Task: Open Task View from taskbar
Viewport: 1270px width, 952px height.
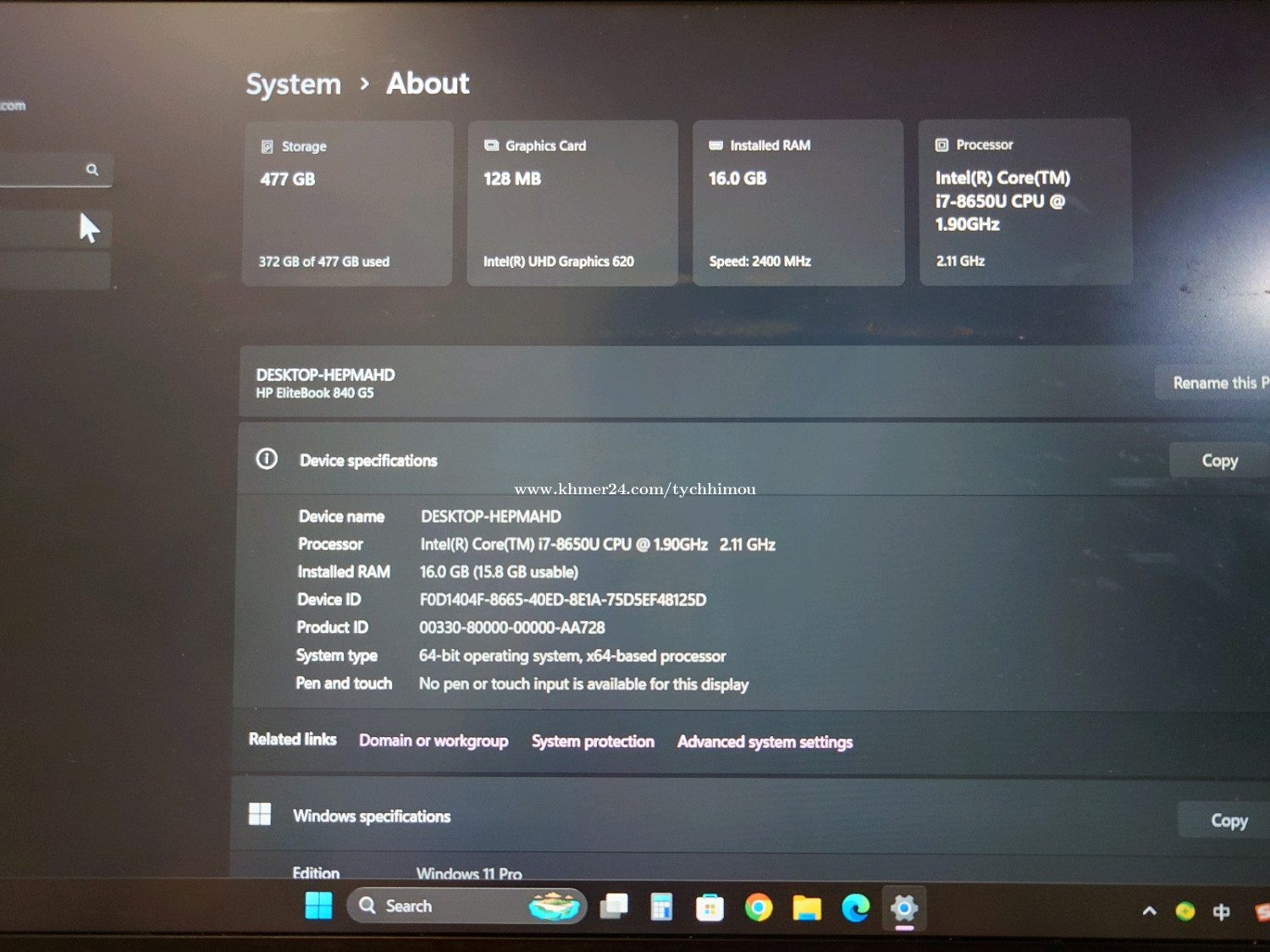Action: [614, 906]
